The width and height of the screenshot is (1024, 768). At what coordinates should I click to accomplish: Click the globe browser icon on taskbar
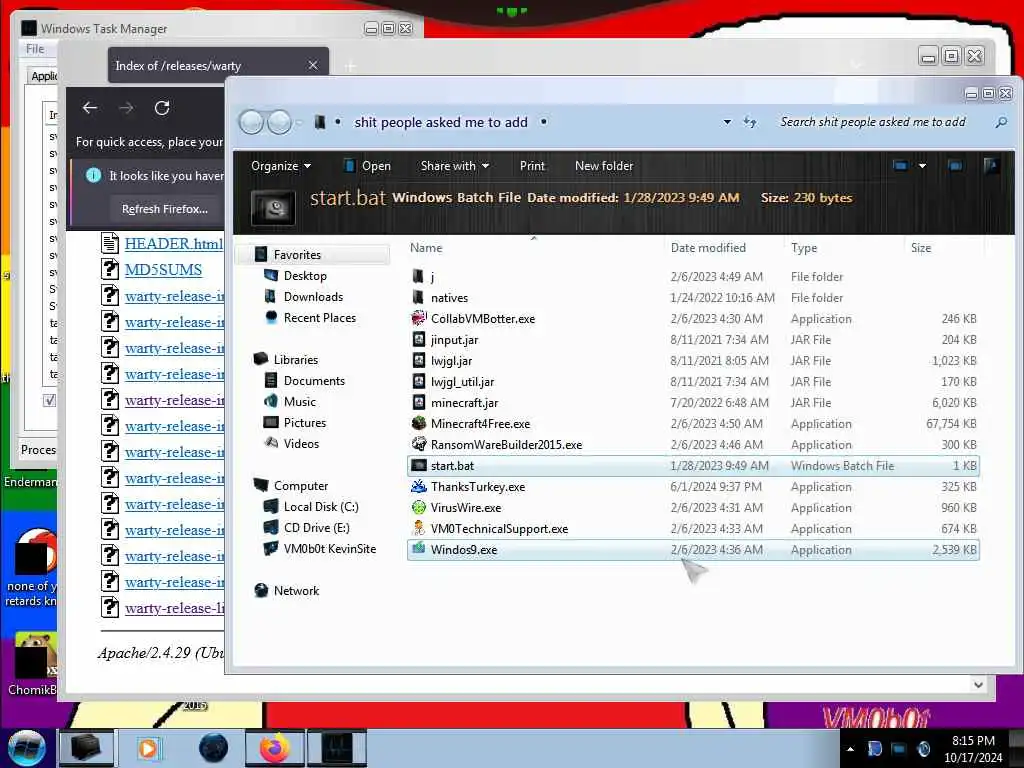click(213, 748)
